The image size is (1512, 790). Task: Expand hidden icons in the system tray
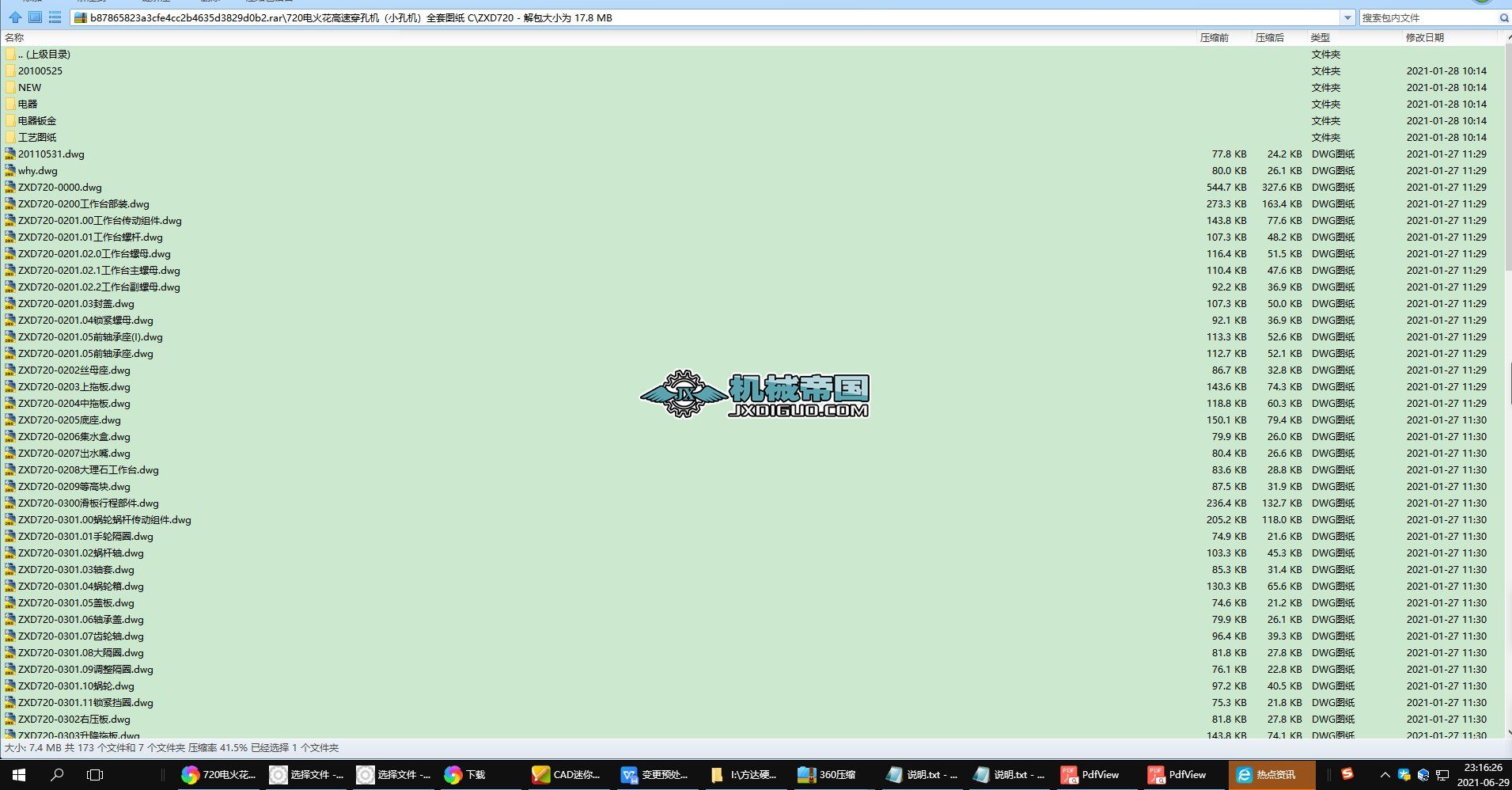(x=1385, y=774)
